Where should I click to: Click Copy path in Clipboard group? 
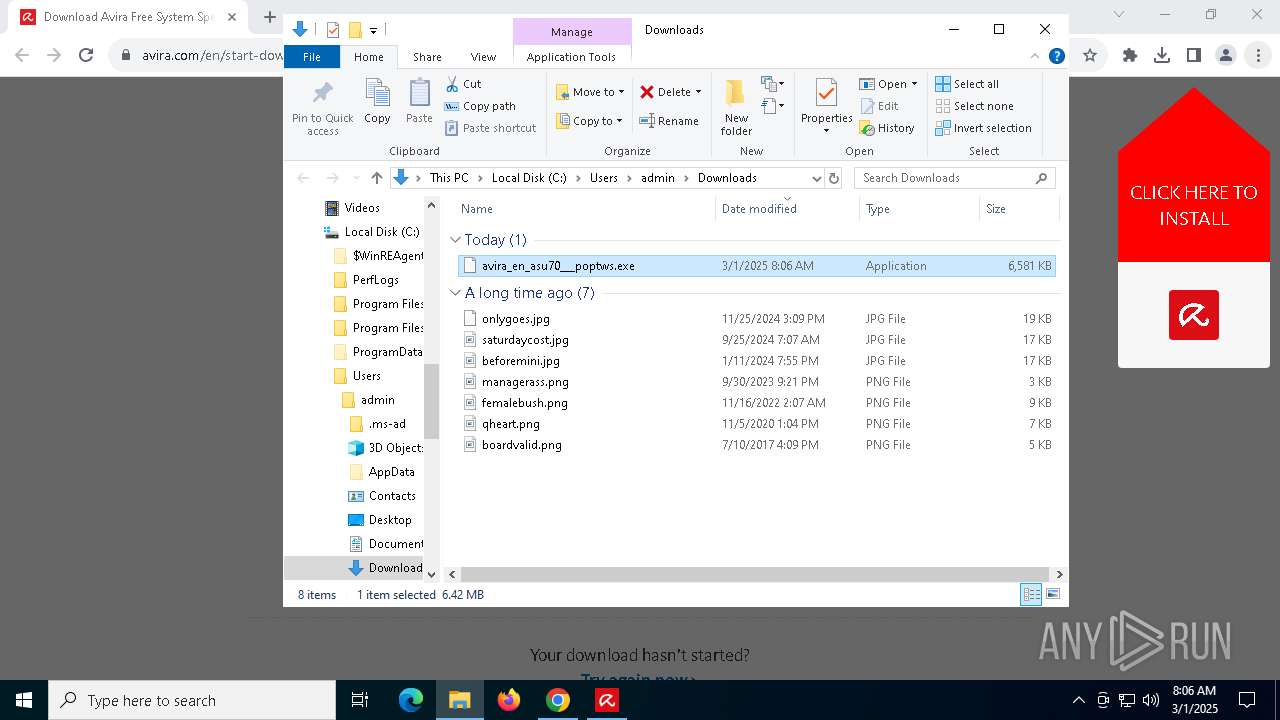pyautogui.click(x=480, y=106)
